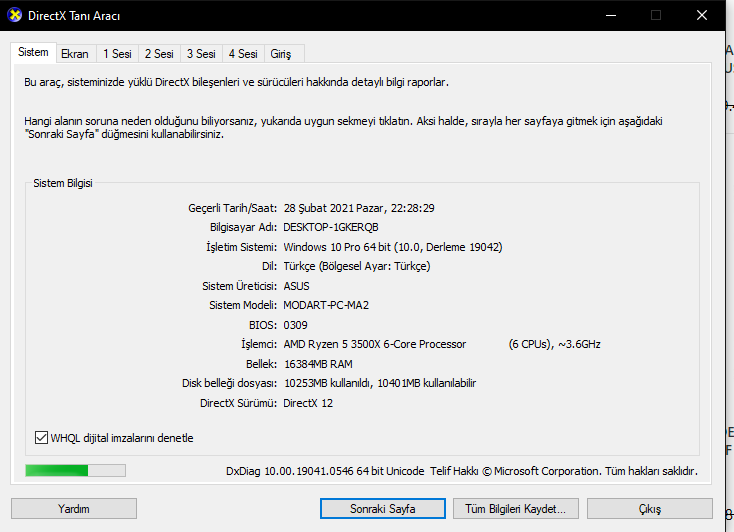Click the DirectX 12 version value
Viewport: 734px width, 532px height.
(x=308, y=403)
